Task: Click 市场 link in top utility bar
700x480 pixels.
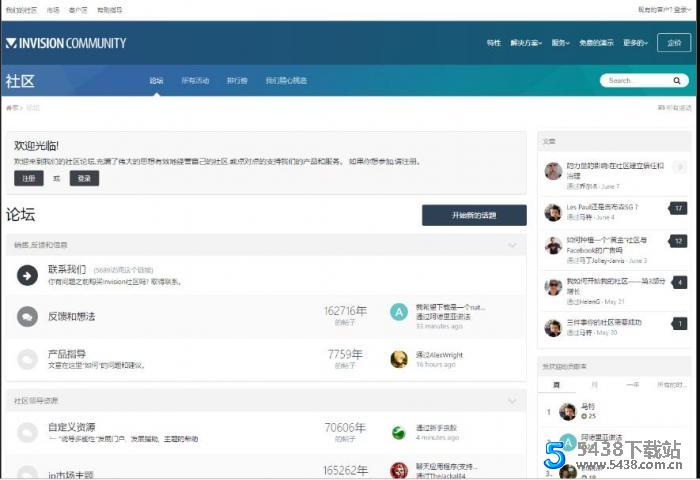Action: point(53,10)
